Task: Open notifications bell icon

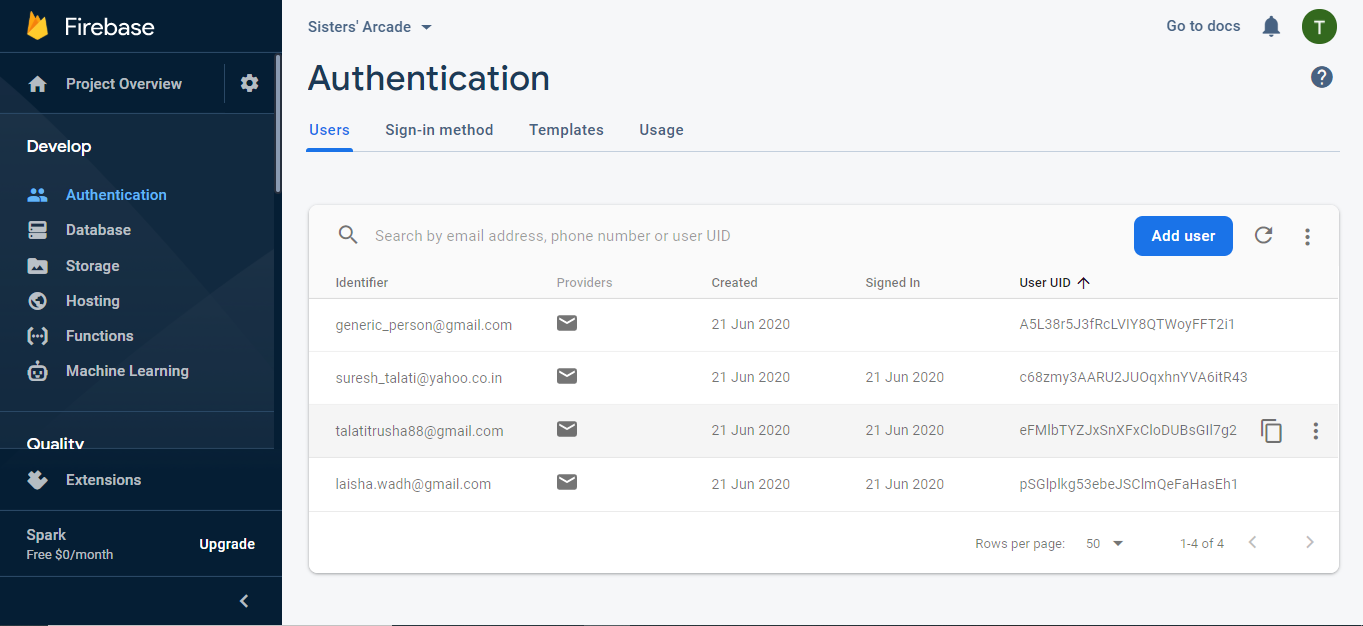Action: pyautogui.click(x=1271, y=27)
